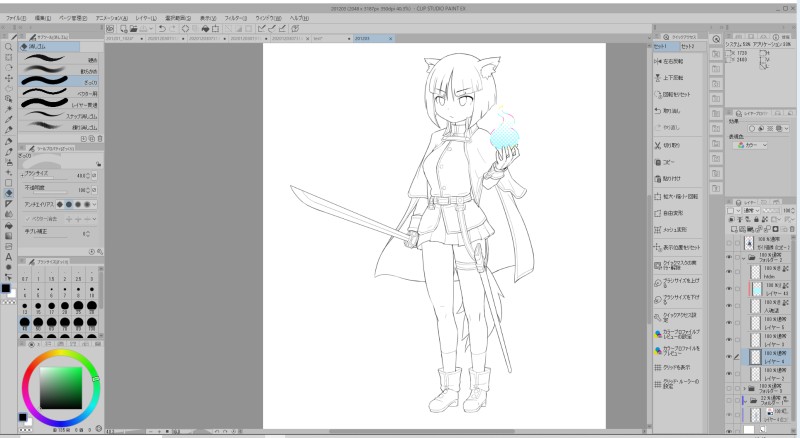Open the ファイル menu
800x438 pixels.
[x=16, y=18]
